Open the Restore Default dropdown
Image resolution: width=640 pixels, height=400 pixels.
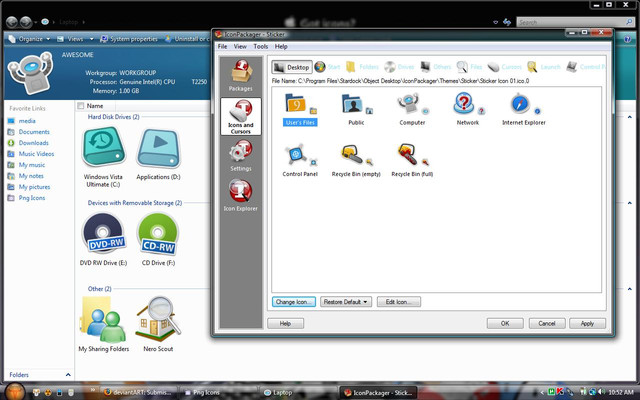(346, 302)
